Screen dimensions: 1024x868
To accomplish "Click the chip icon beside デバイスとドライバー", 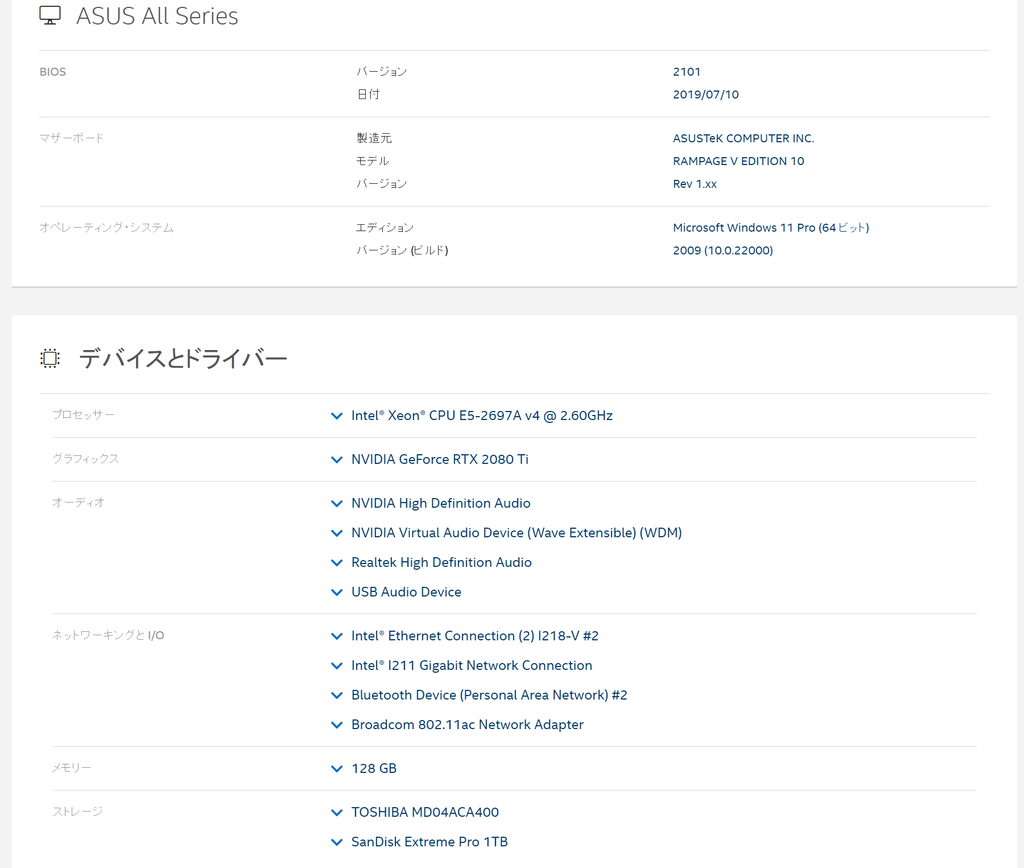I will [x=50, y=359].
